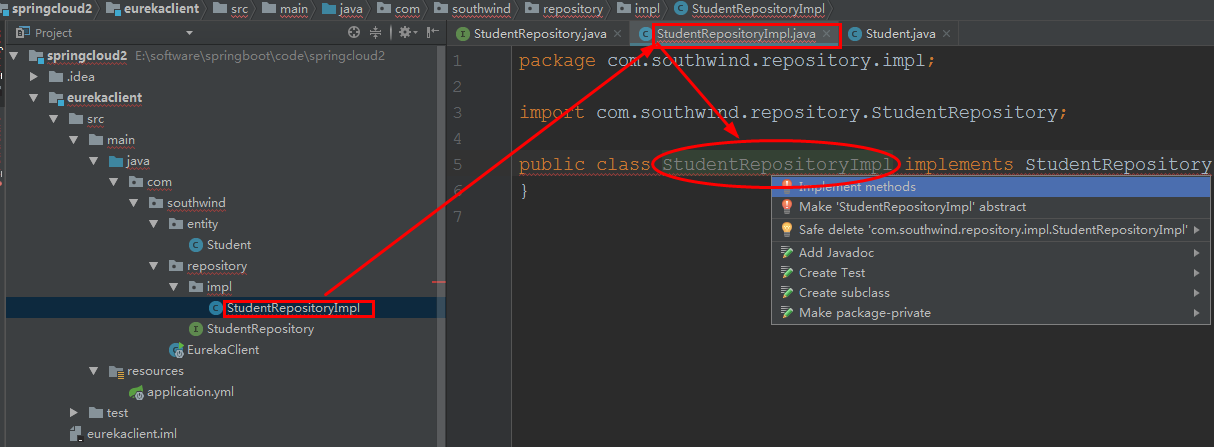
Task: Click the red bulb icon beside Implement methods
Action: 787,187
